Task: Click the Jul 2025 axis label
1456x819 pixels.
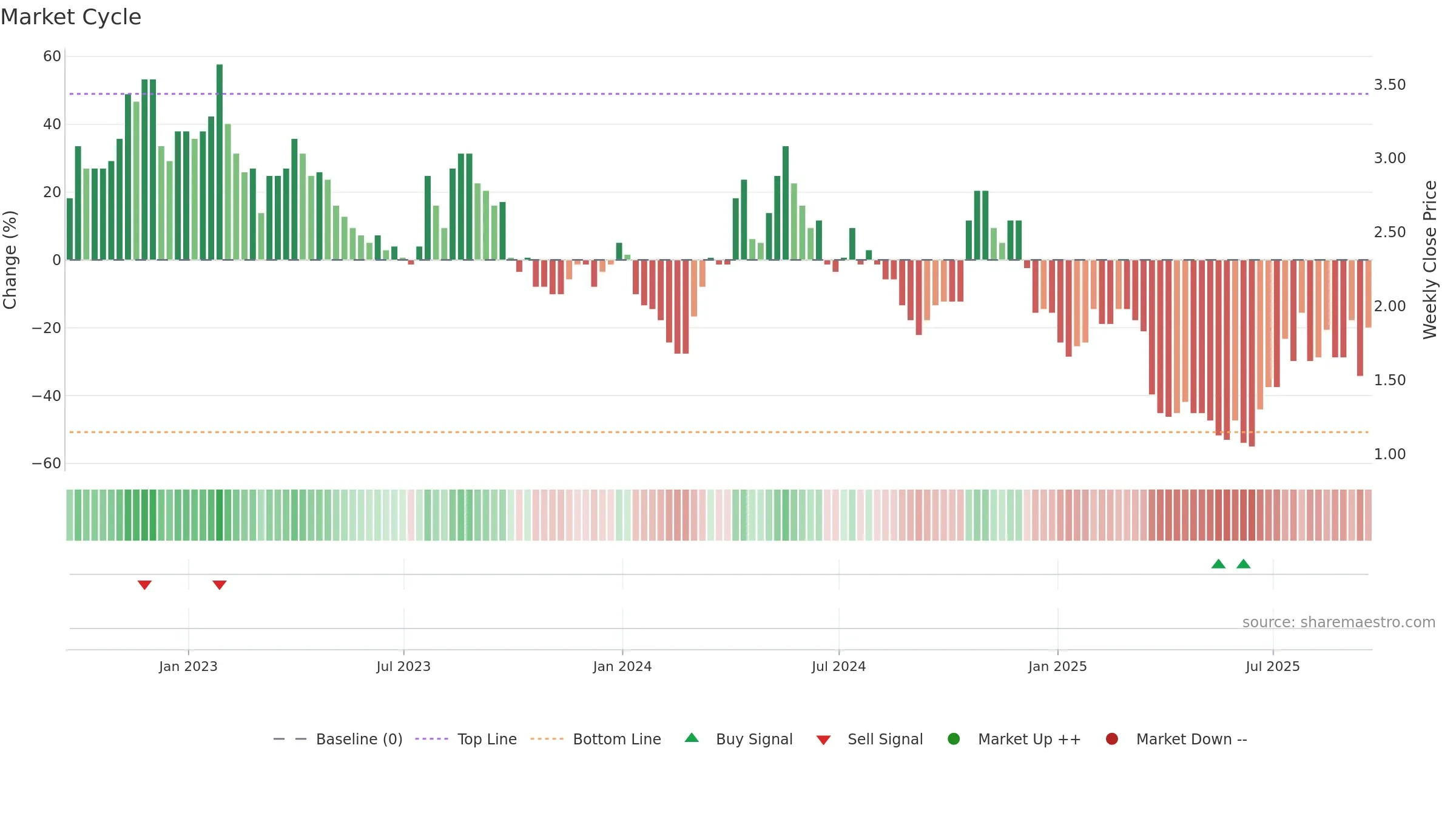Action: pyautogui.click(x=1273, y=666)
